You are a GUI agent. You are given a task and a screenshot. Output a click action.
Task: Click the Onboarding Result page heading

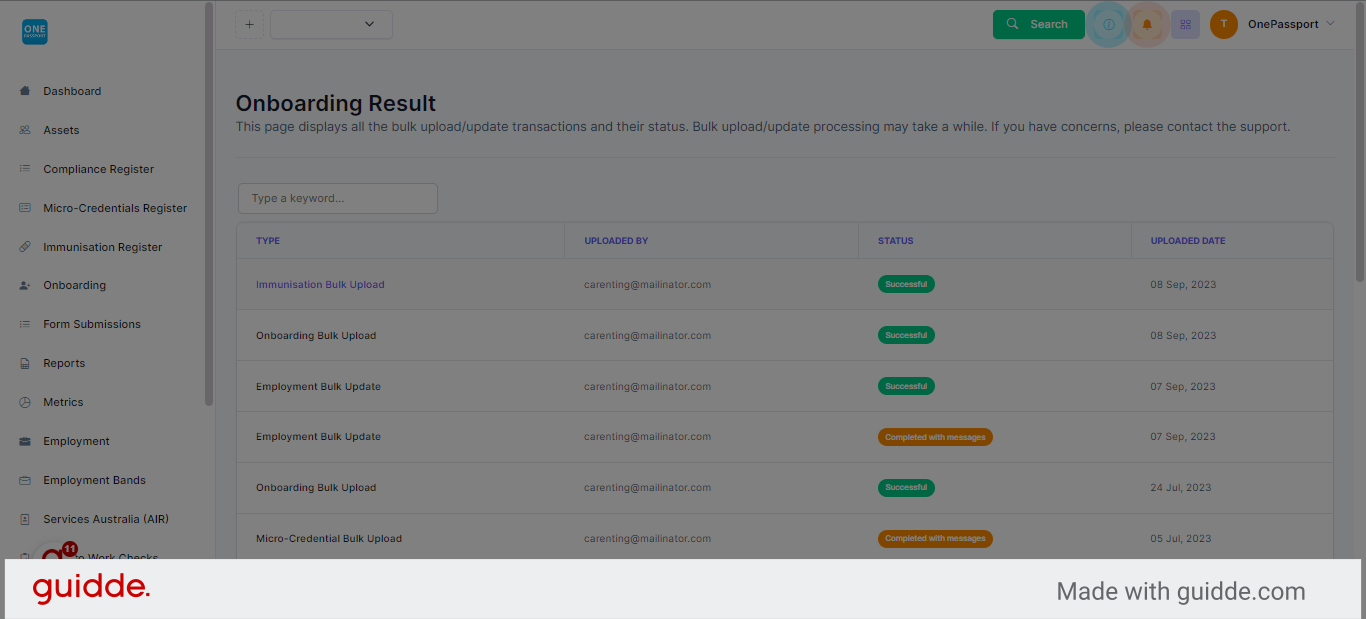pos(336,103)
